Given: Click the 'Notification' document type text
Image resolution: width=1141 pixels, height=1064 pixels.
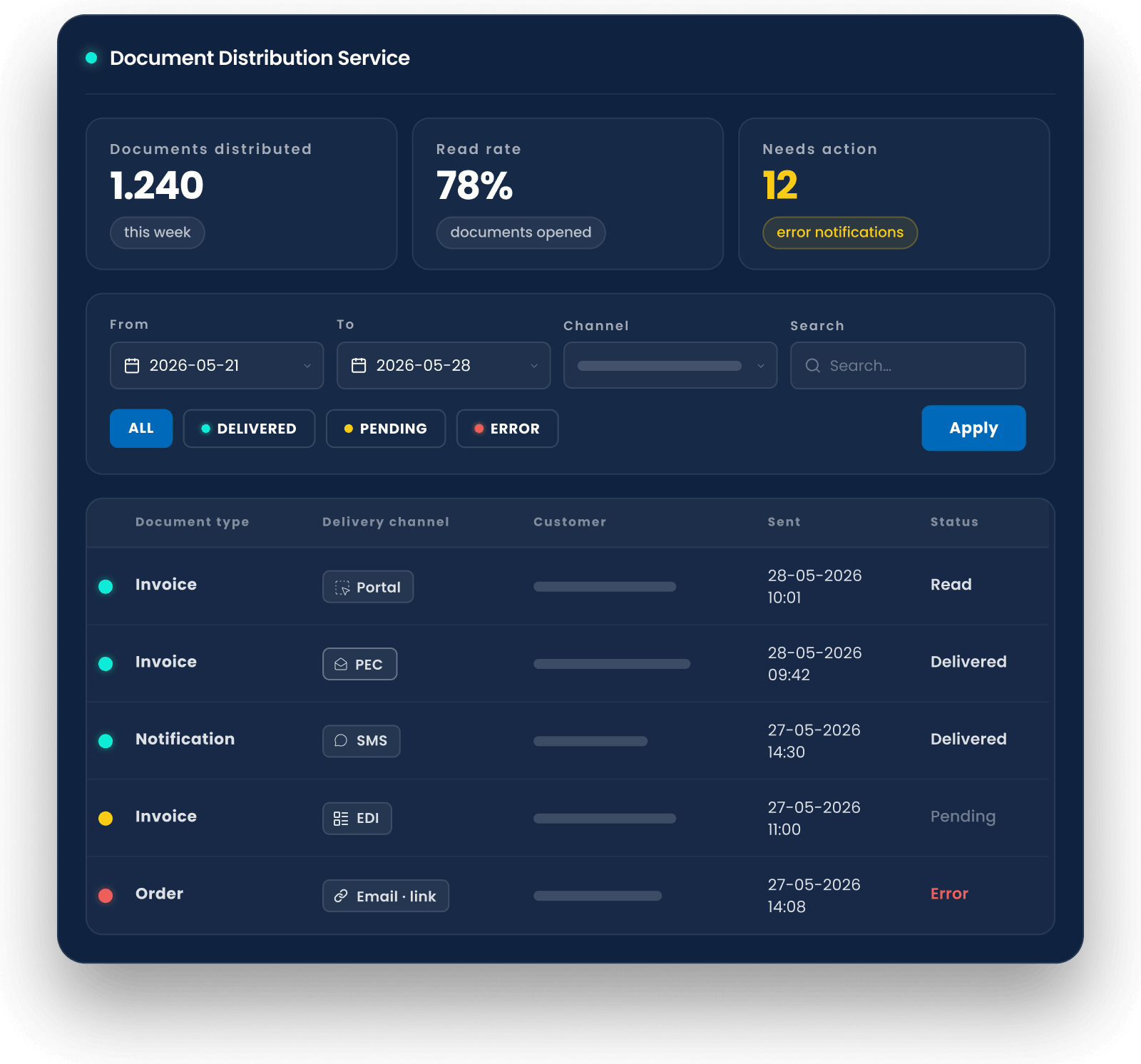Looking at the screenshot, I should (185, 740).
